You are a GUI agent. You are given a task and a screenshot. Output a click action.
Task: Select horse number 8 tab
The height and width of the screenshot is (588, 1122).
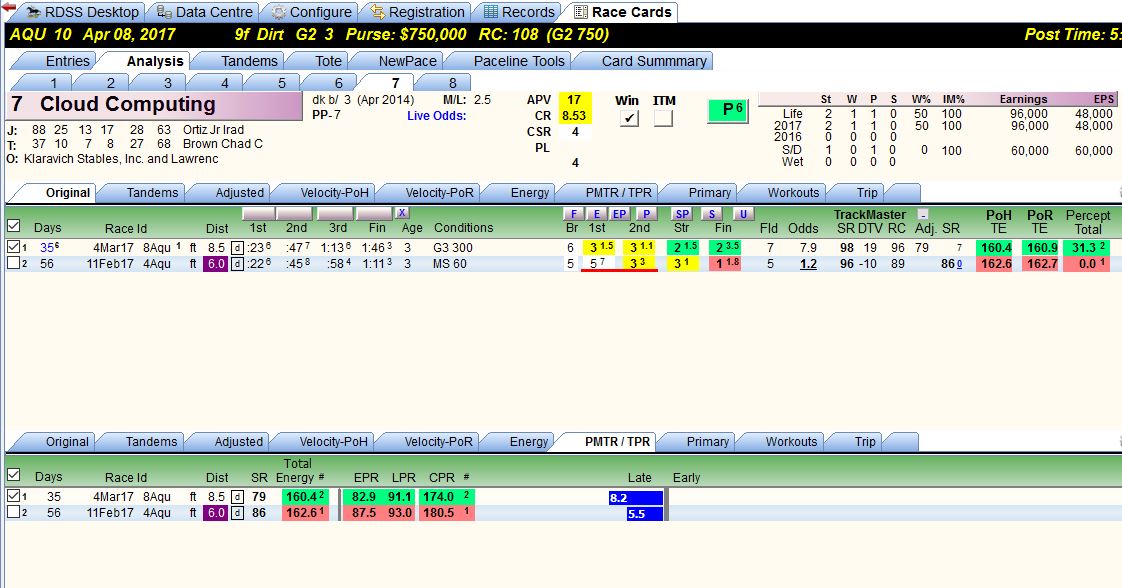click(x=452, y=83)
